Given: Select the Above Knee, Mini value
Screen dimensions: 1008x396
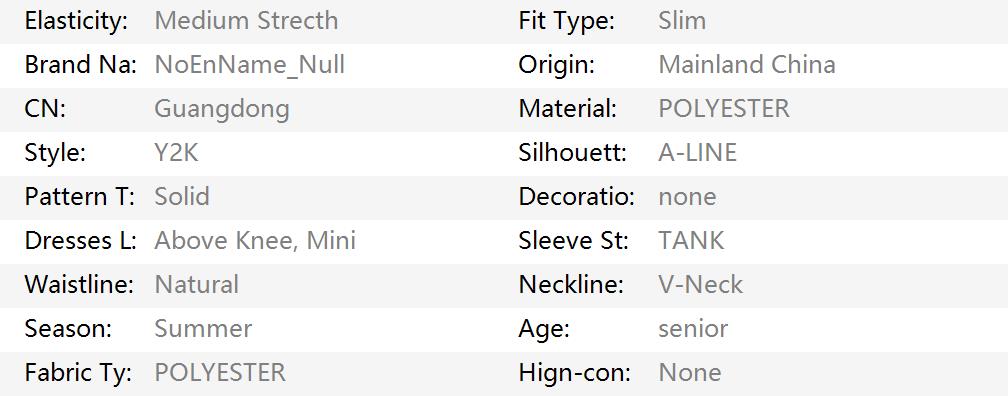Looking at the screenshot, I should click(x=255, y=240).
